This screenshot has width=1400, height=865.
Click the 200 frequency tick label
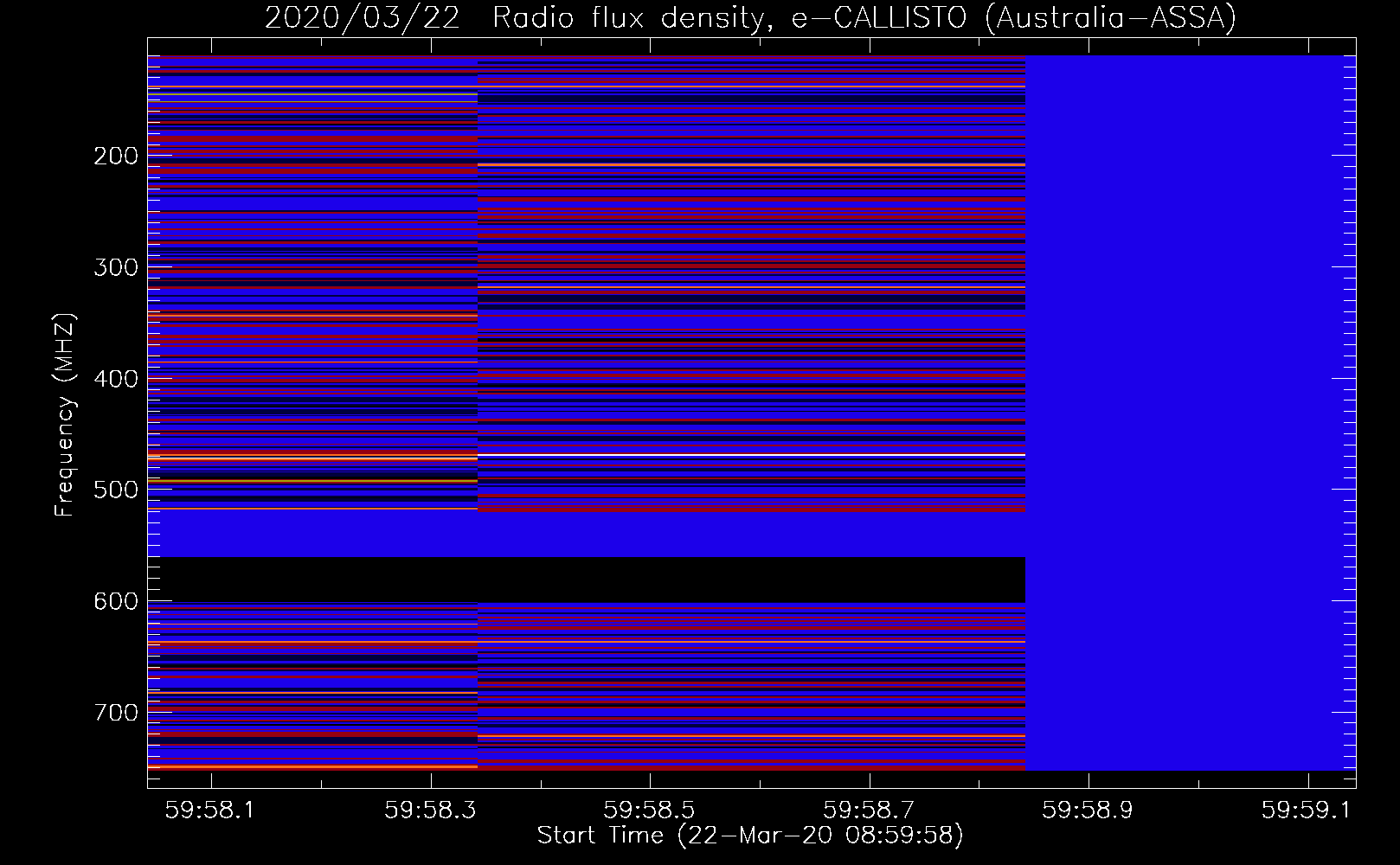[116, 156]
